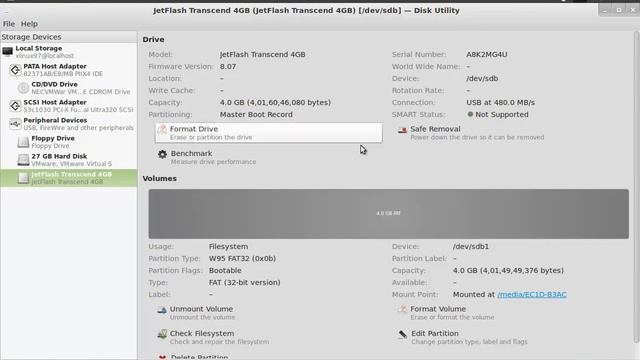
Task: Click the Edit Partition pencil icon
Action: point(402,334)
